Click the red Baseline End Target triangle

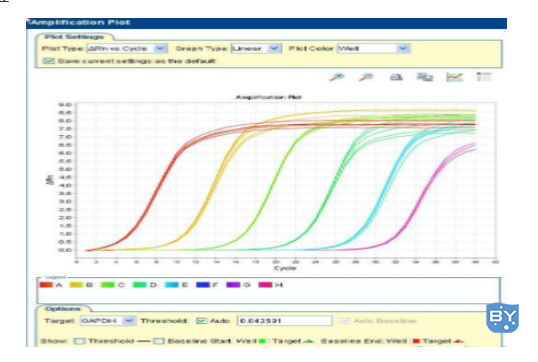tap(459, 341)
